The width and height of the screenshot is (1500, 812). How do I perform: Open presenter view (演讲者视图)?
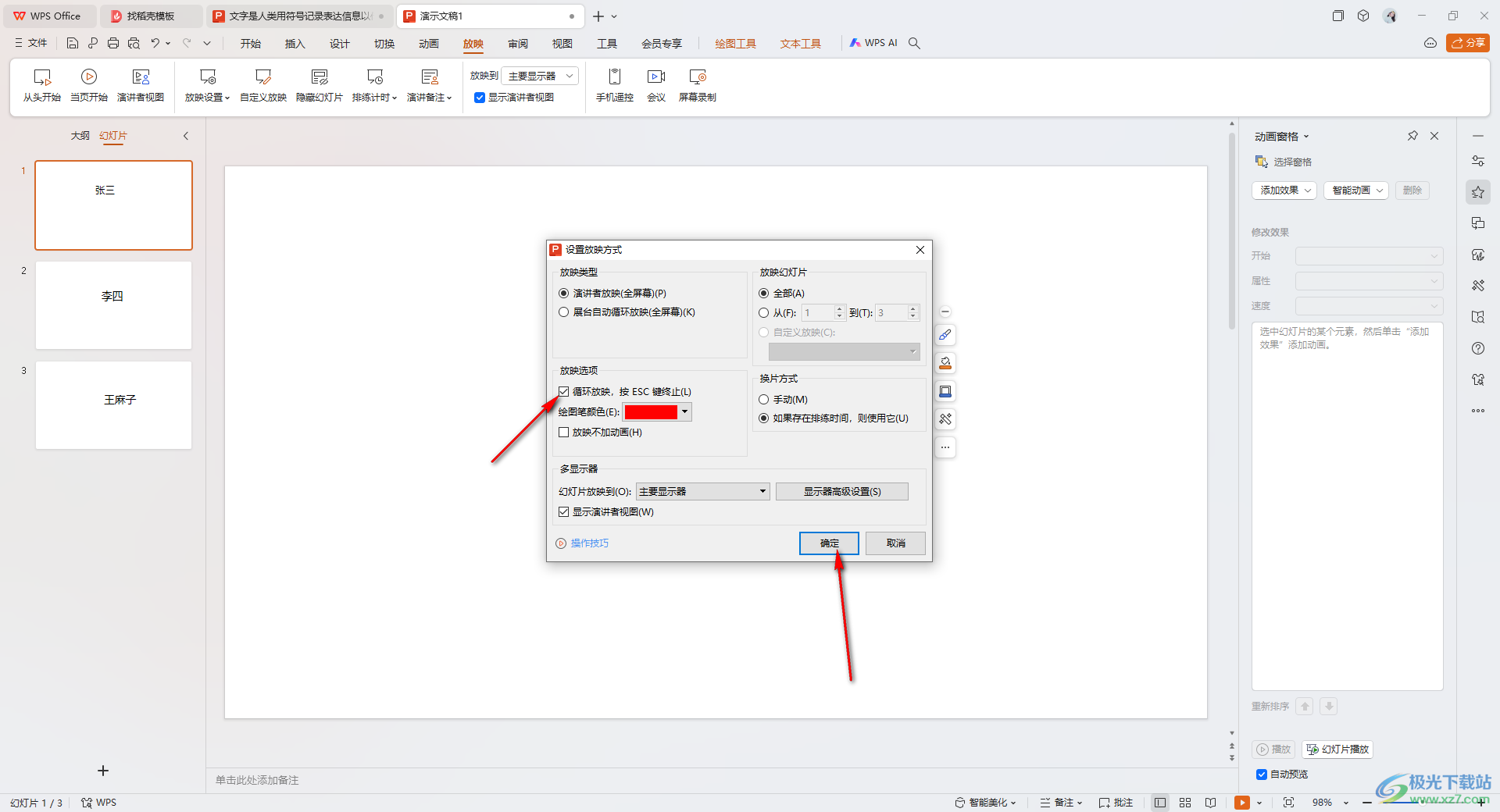[141, 85]
